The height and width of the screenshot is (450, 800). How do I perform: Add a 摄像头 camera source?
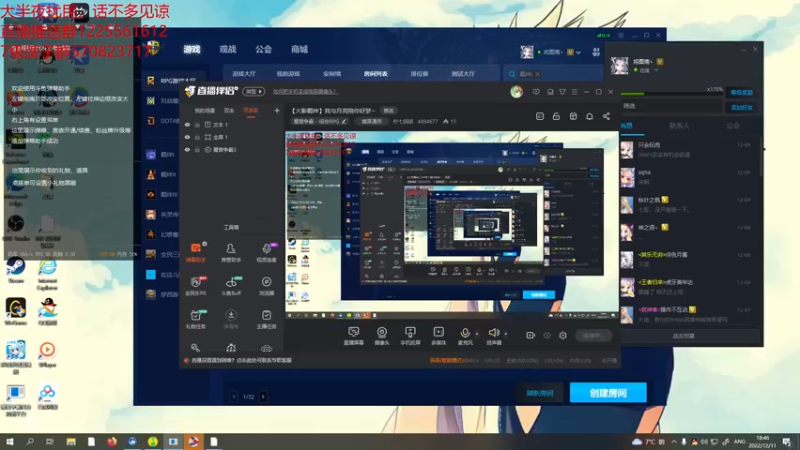pos(382,336)
